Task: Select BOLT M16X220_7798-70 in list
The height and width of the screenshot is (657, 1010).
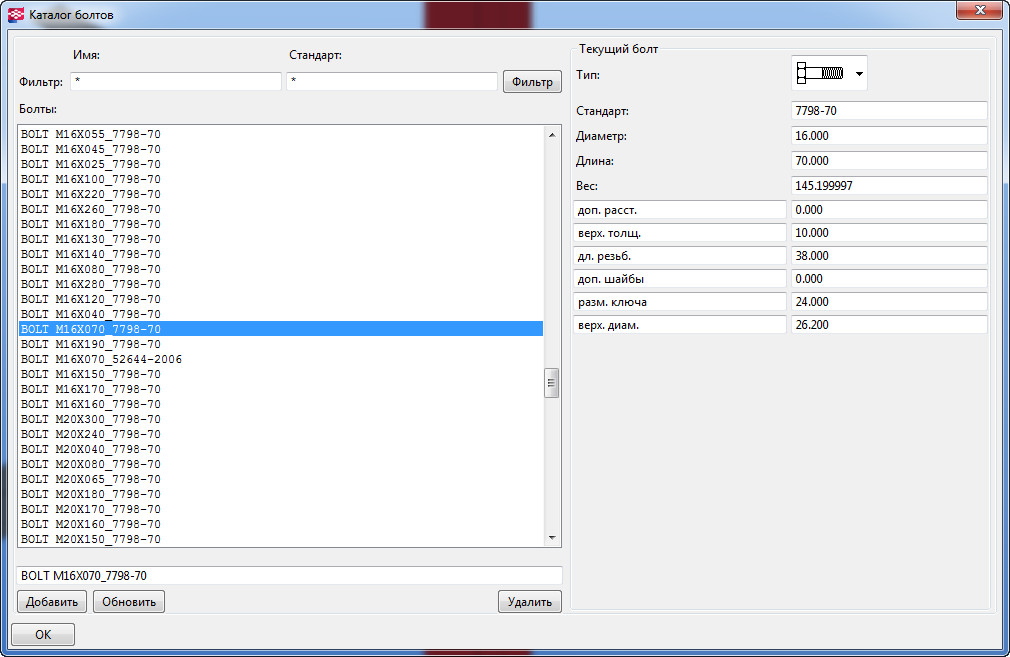Action: (x=281, y=194)
